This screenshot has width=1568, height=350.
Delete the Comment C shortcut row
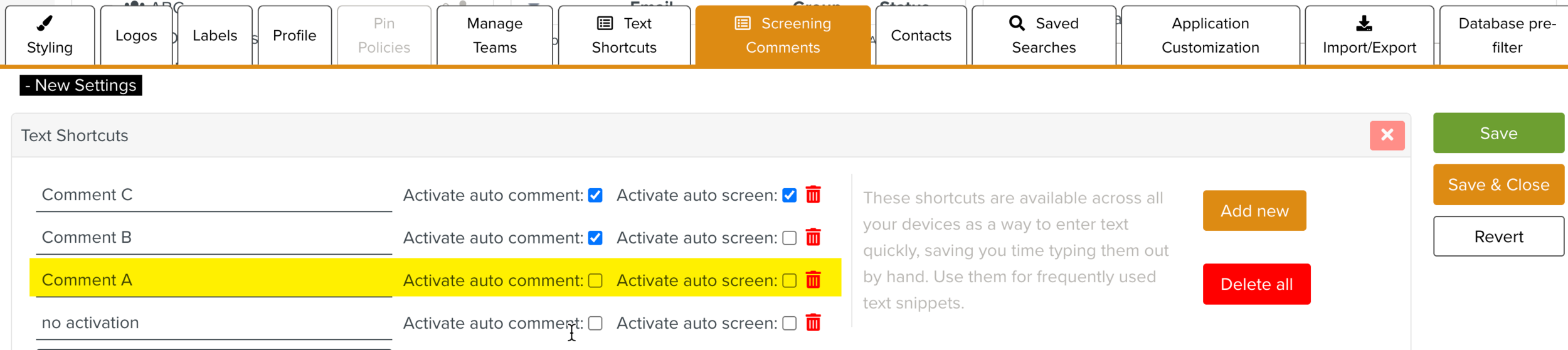813,195
